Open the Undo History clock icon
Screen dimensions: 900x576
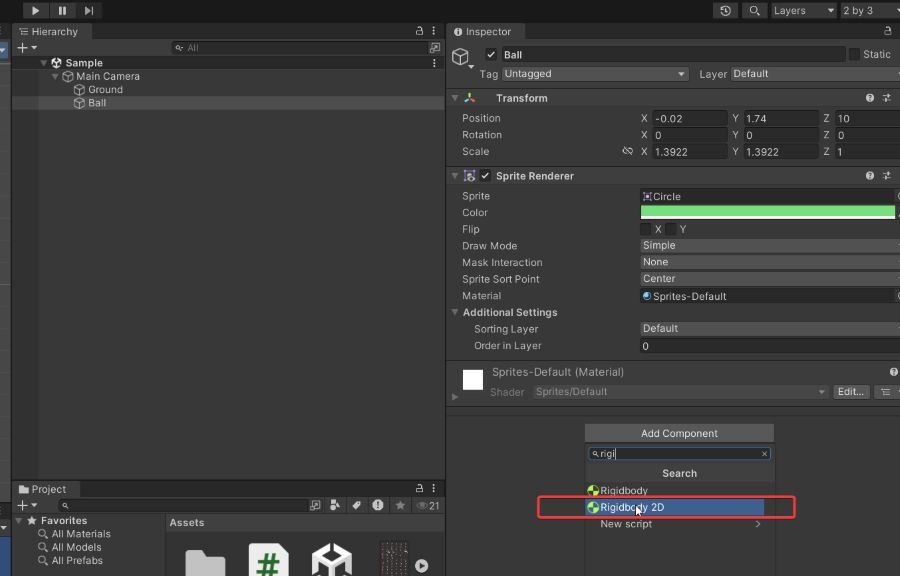(x=726, y=10)
